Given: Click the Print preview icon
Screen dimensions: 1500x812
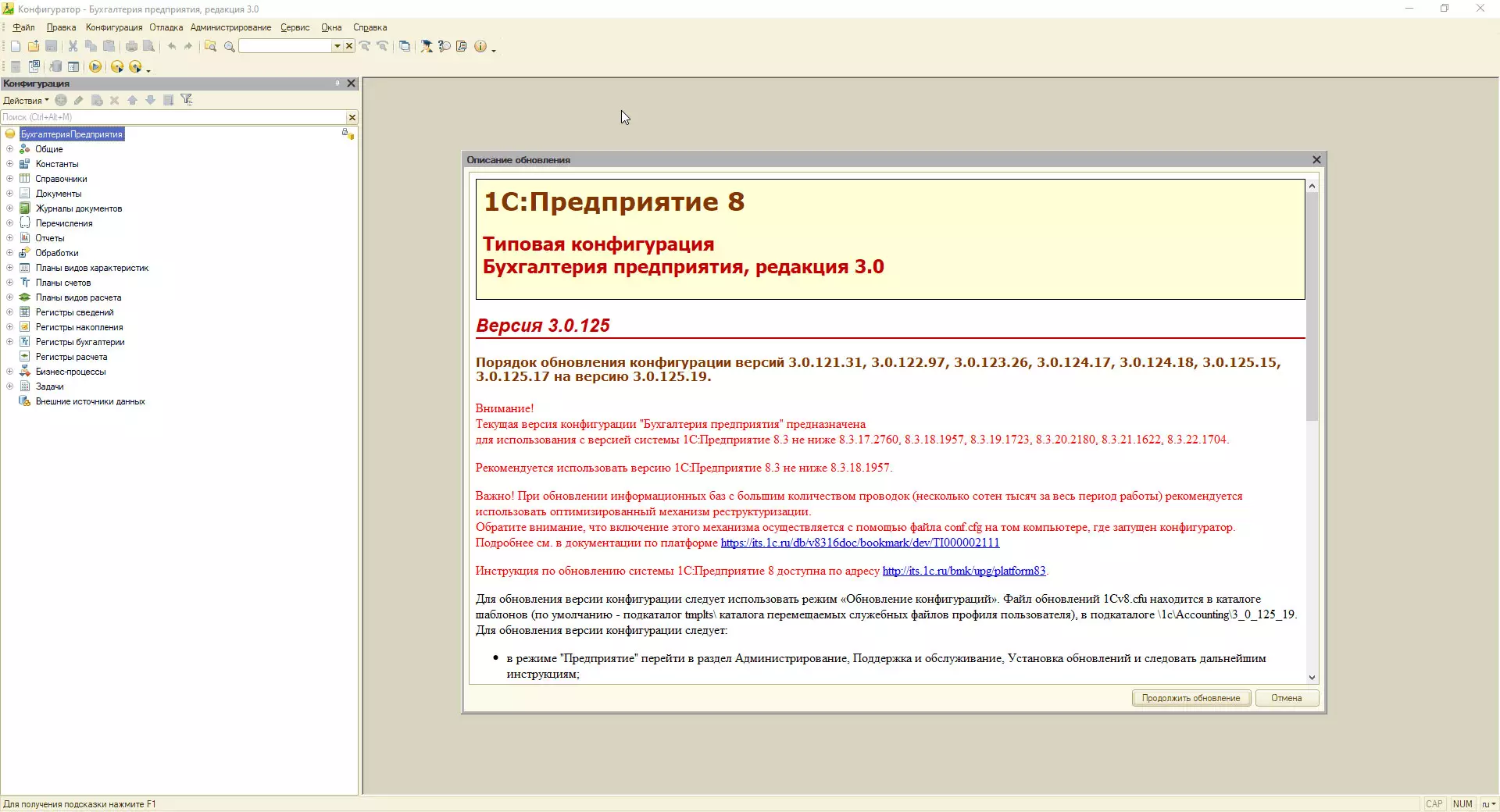Looking at the screenshot, I should tap(148, 46).
